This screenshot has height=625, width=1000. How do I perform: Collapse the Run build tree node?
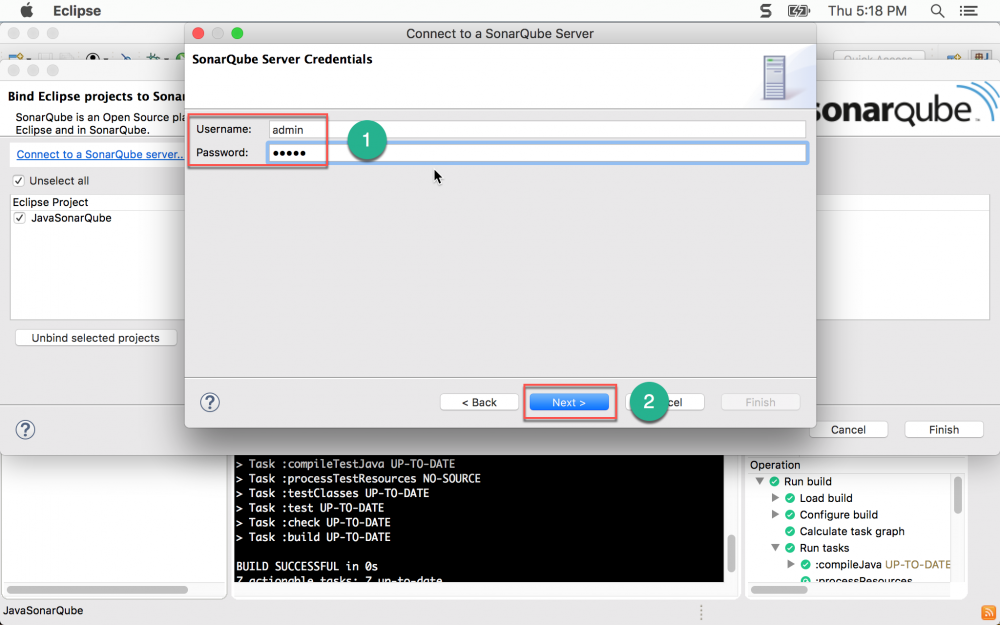pos(760,481)
